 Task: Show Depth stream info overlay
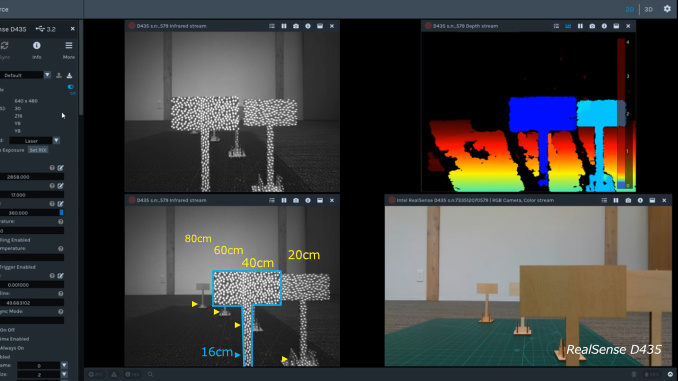tap(604, 26)
